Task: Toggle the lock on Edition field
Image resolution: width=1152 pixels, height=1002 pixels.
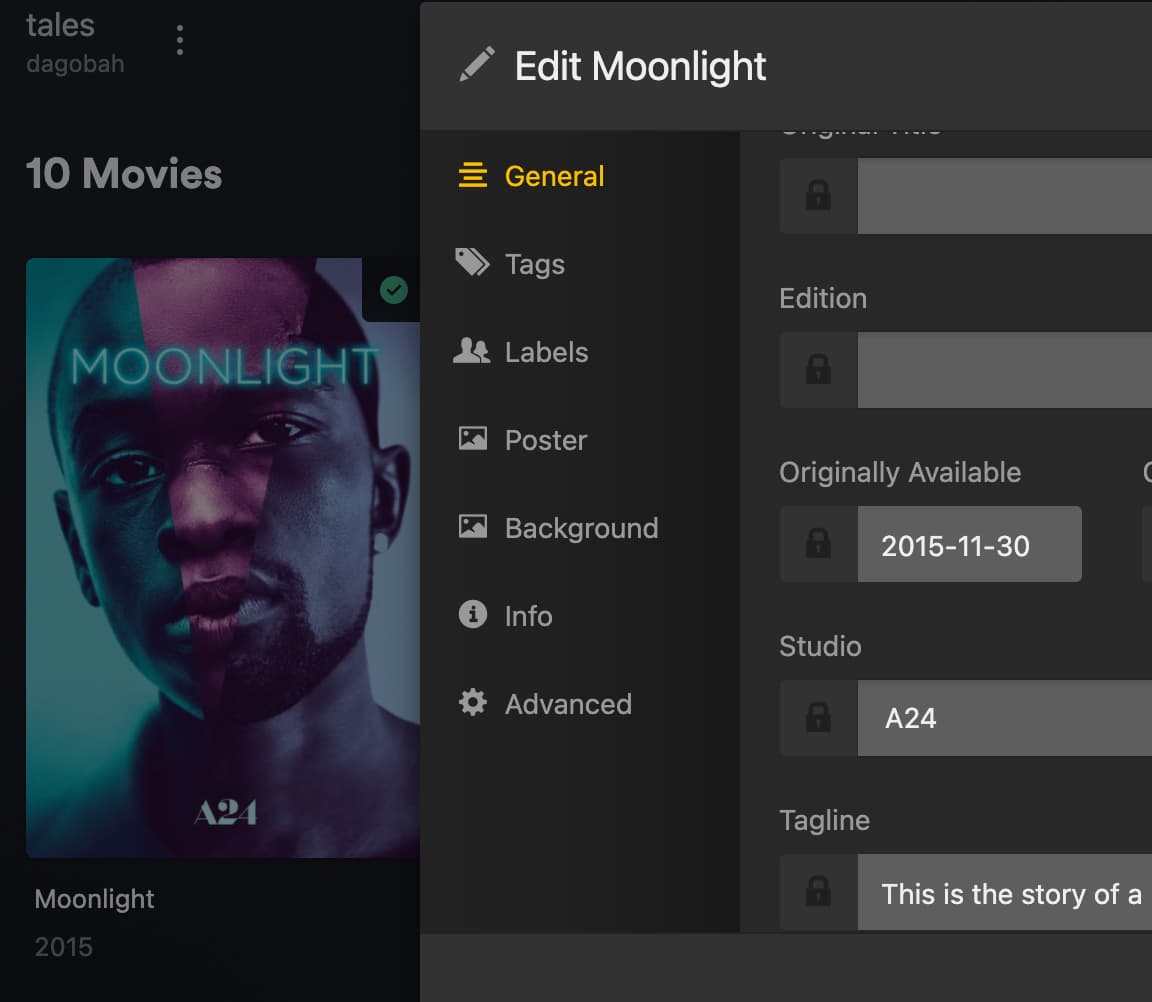Action: click(x=818, y=370)
